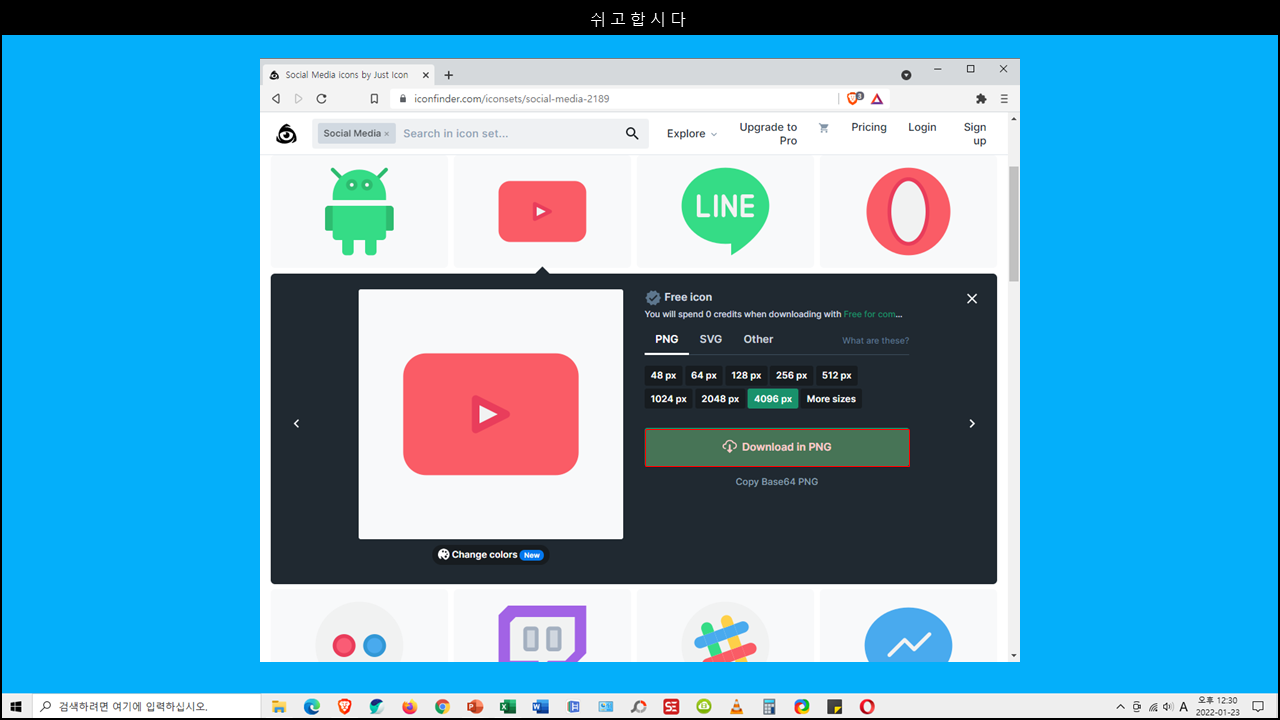The width and height of the screenshot is (1280, 720).
Task: Show hidden system tray icons
Action: [1120, 706]
